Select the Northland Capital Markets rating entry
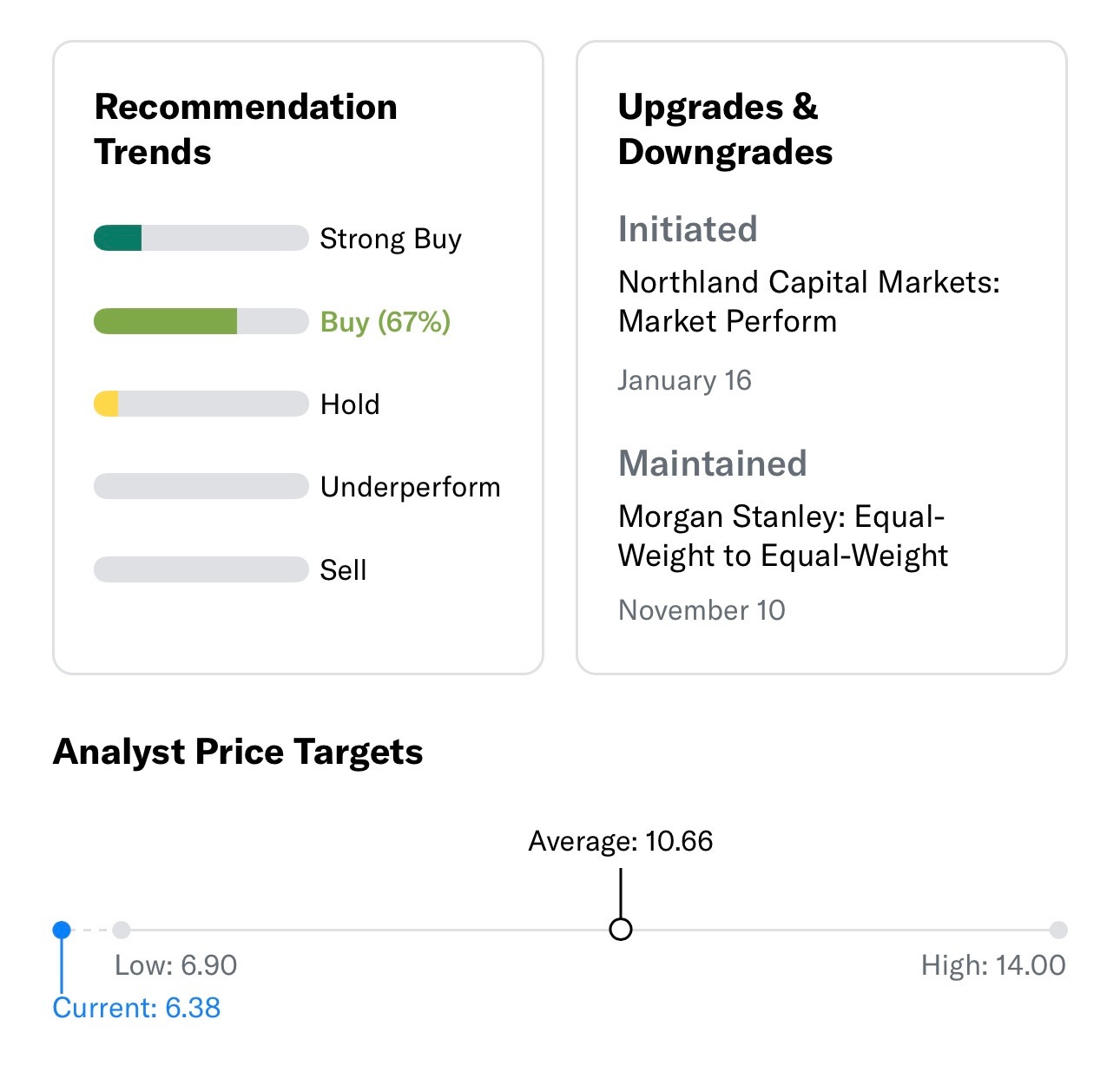The image size is (1120, 1072). click(x=809, y=301)
